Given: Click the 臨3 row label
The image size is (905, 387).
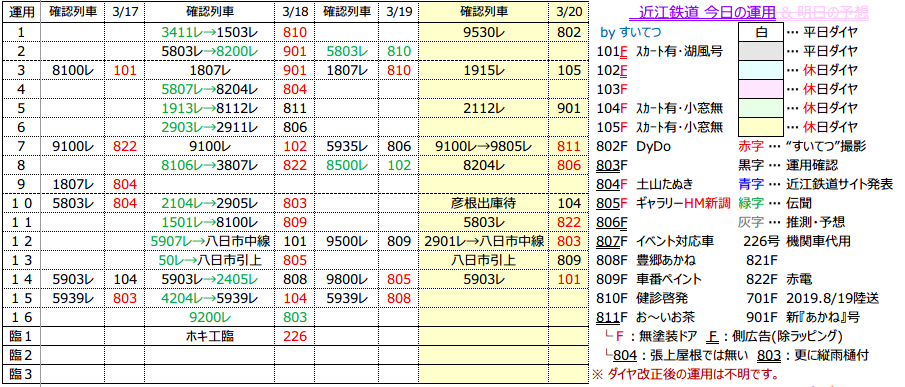Looking at the screenshot, I should 20,374.
